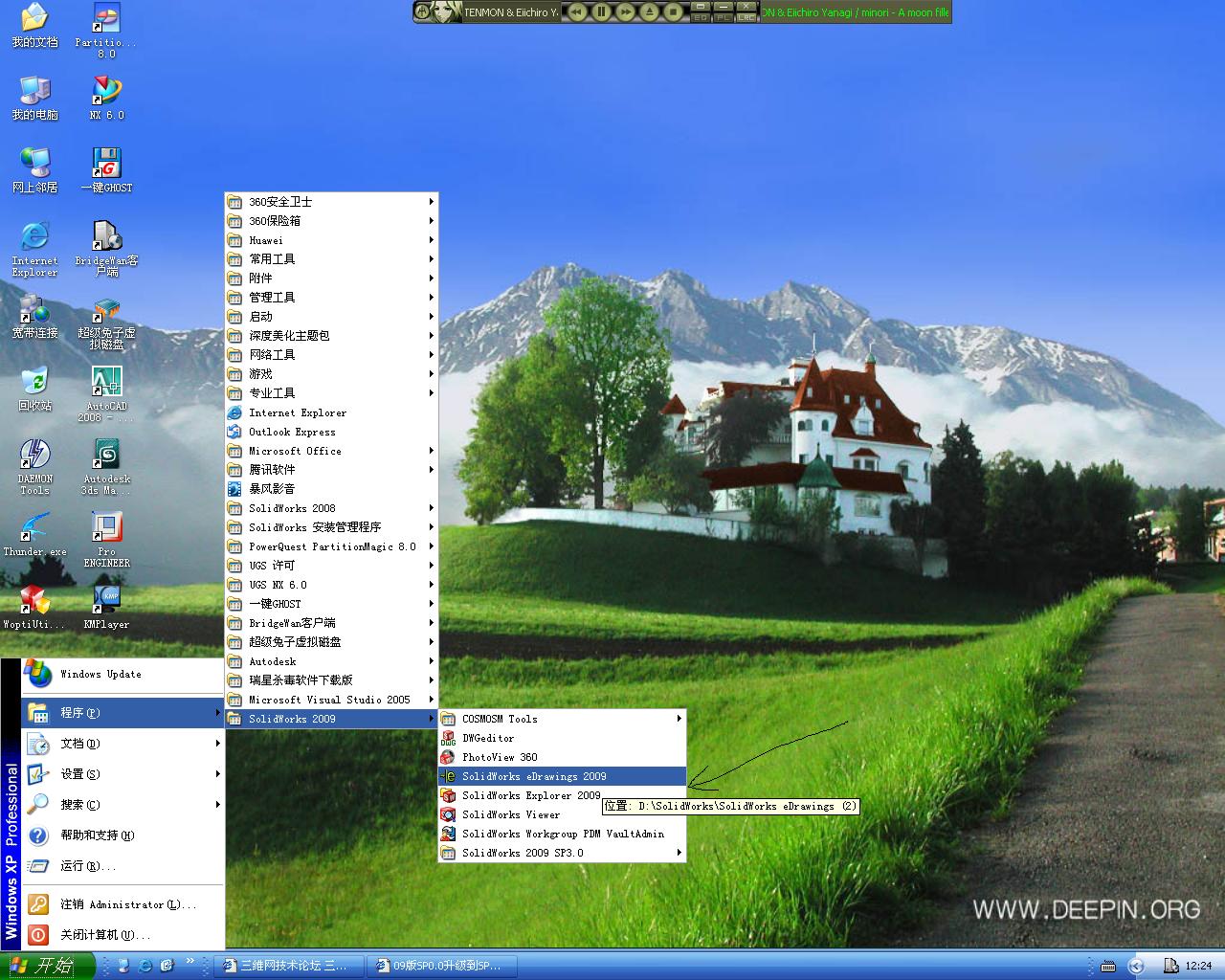Select the Autodesk 3ds Max desktop icon

[x=106, y=467]
